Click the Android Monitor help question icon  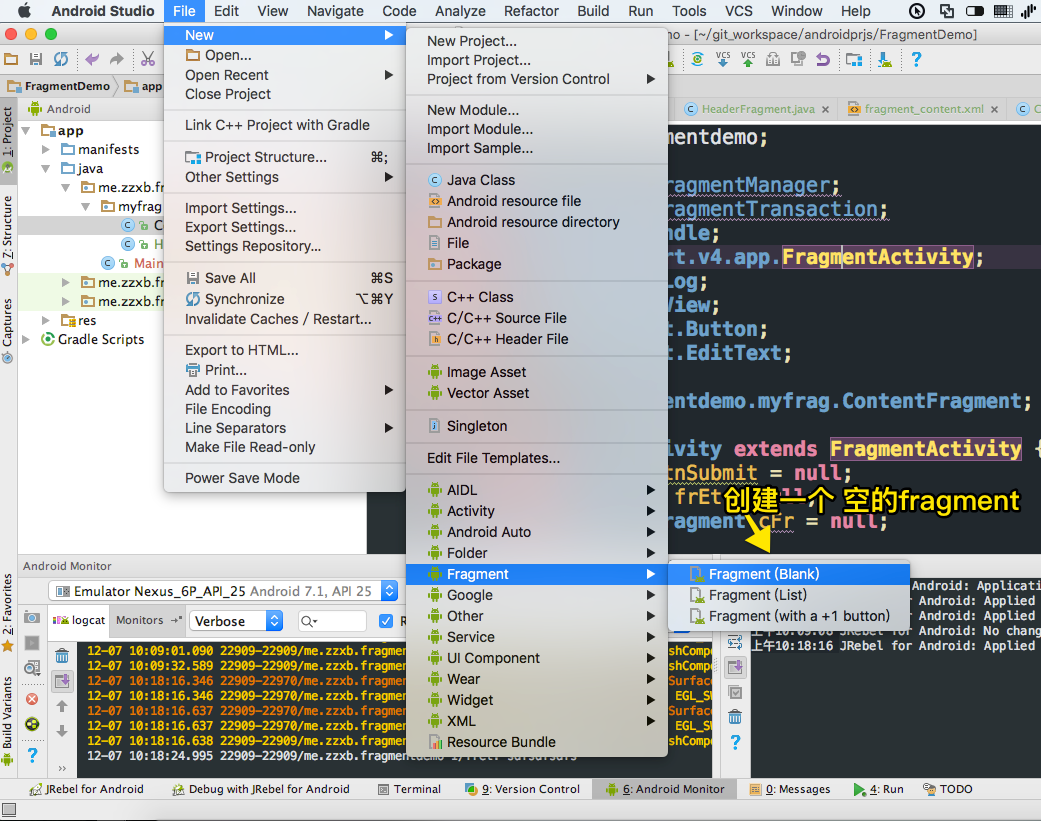pyautogui.click(x=32, y=755)
